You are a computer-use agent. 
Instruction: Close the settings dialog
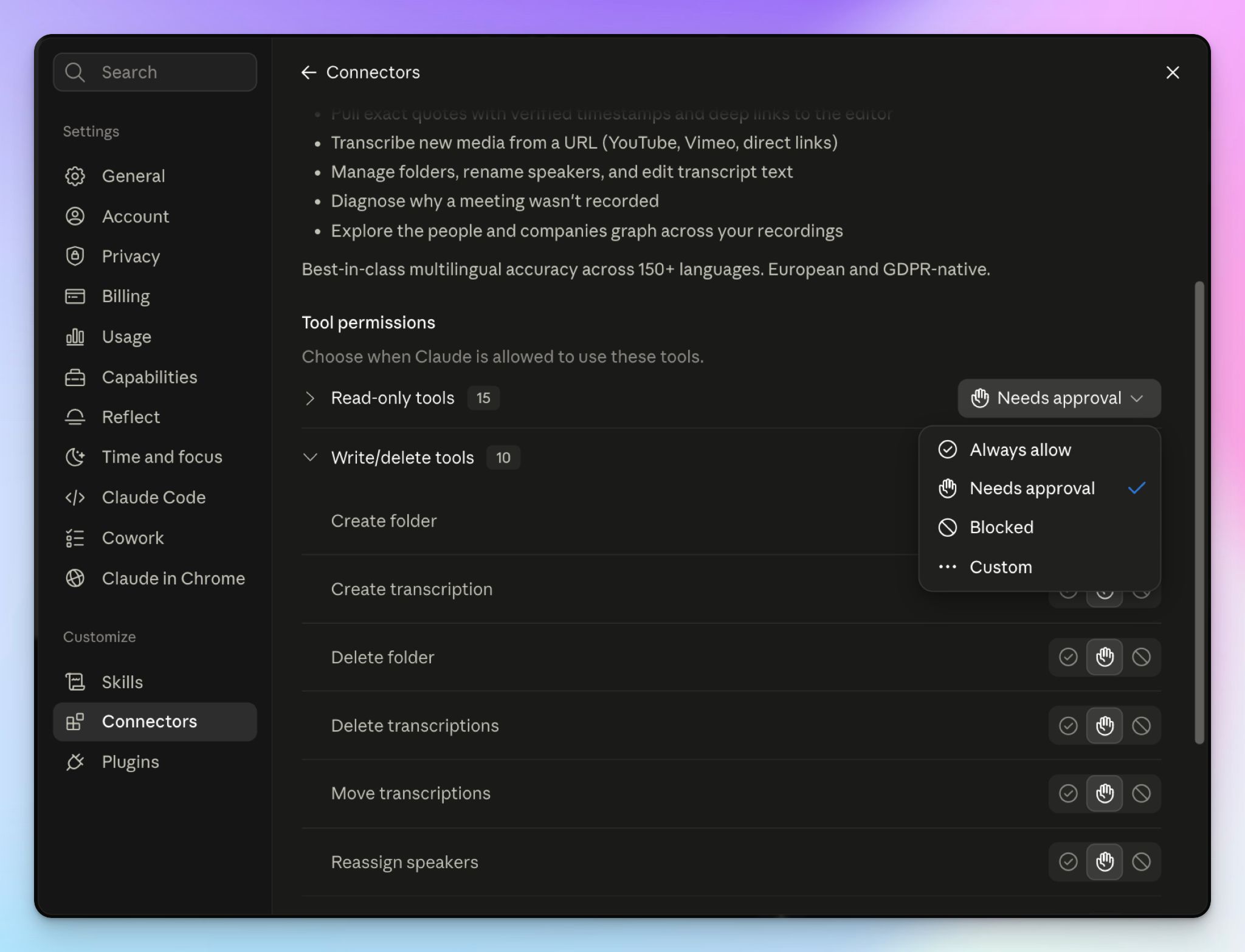point(1173,72)
